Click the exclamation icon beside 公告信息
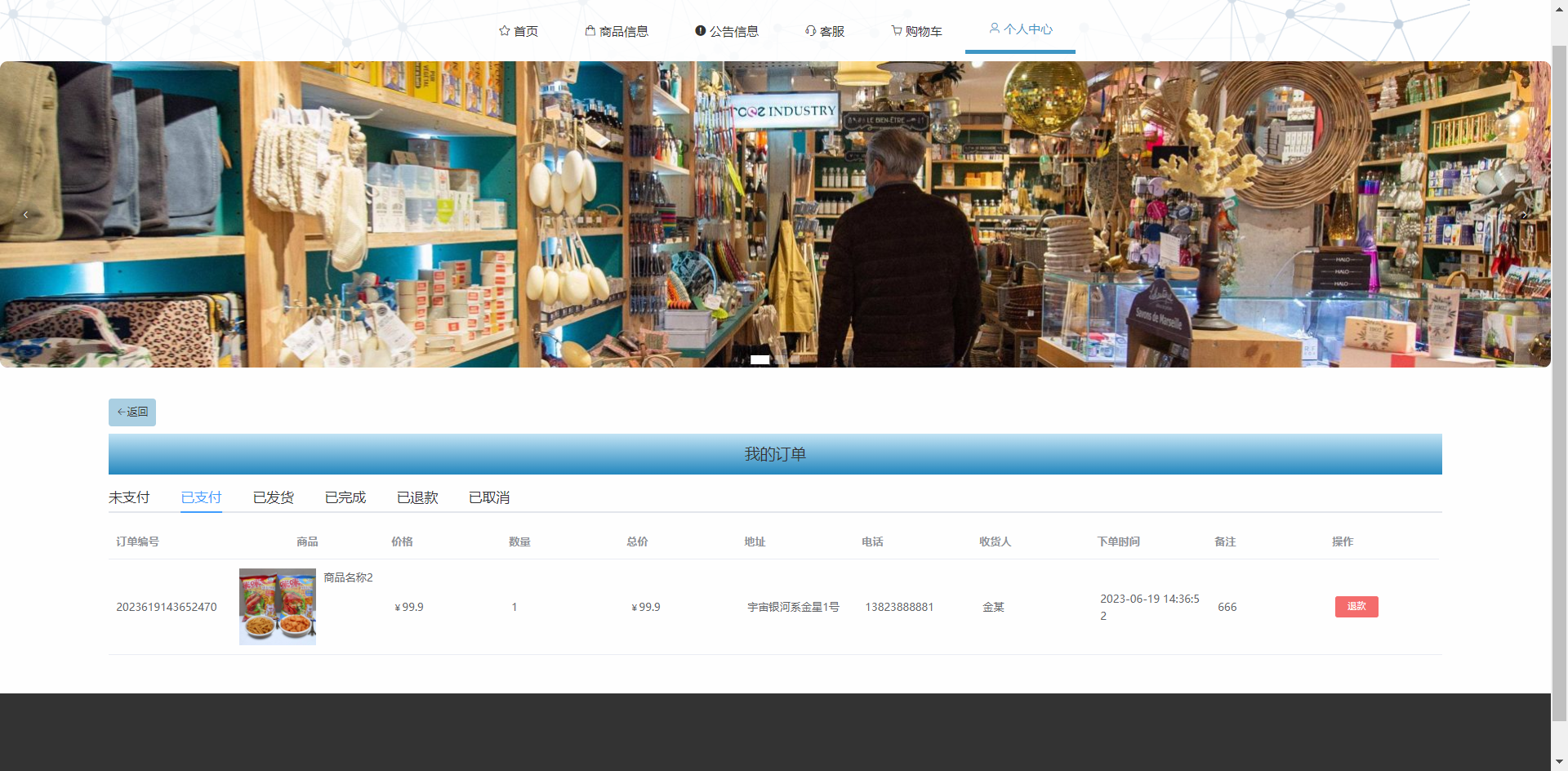This screenshot has width=1568, height=771. 700,31
